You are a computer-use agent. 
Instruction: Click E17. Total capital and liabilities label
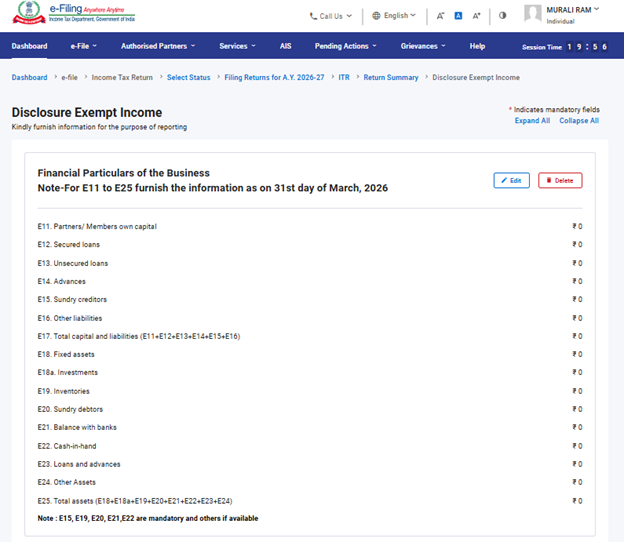[x=139, y=336]
